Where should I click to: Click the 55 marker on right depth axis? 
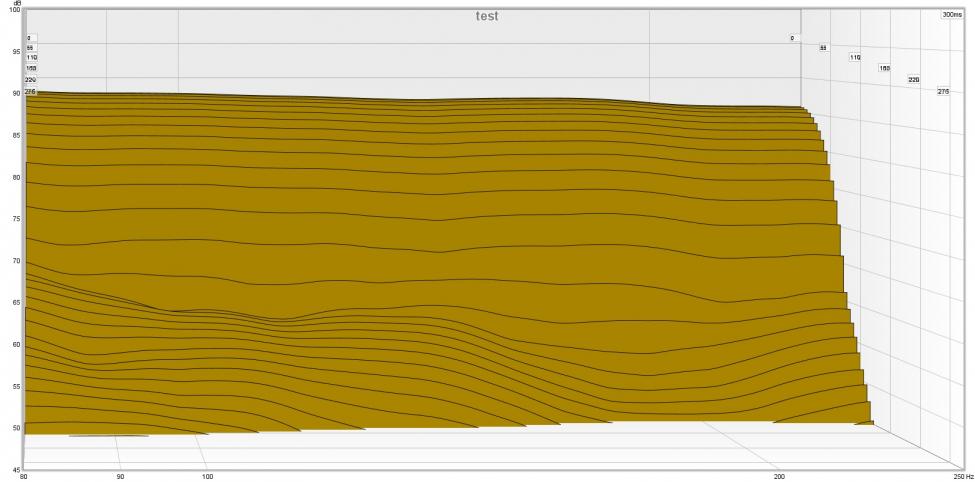[823, 47]
